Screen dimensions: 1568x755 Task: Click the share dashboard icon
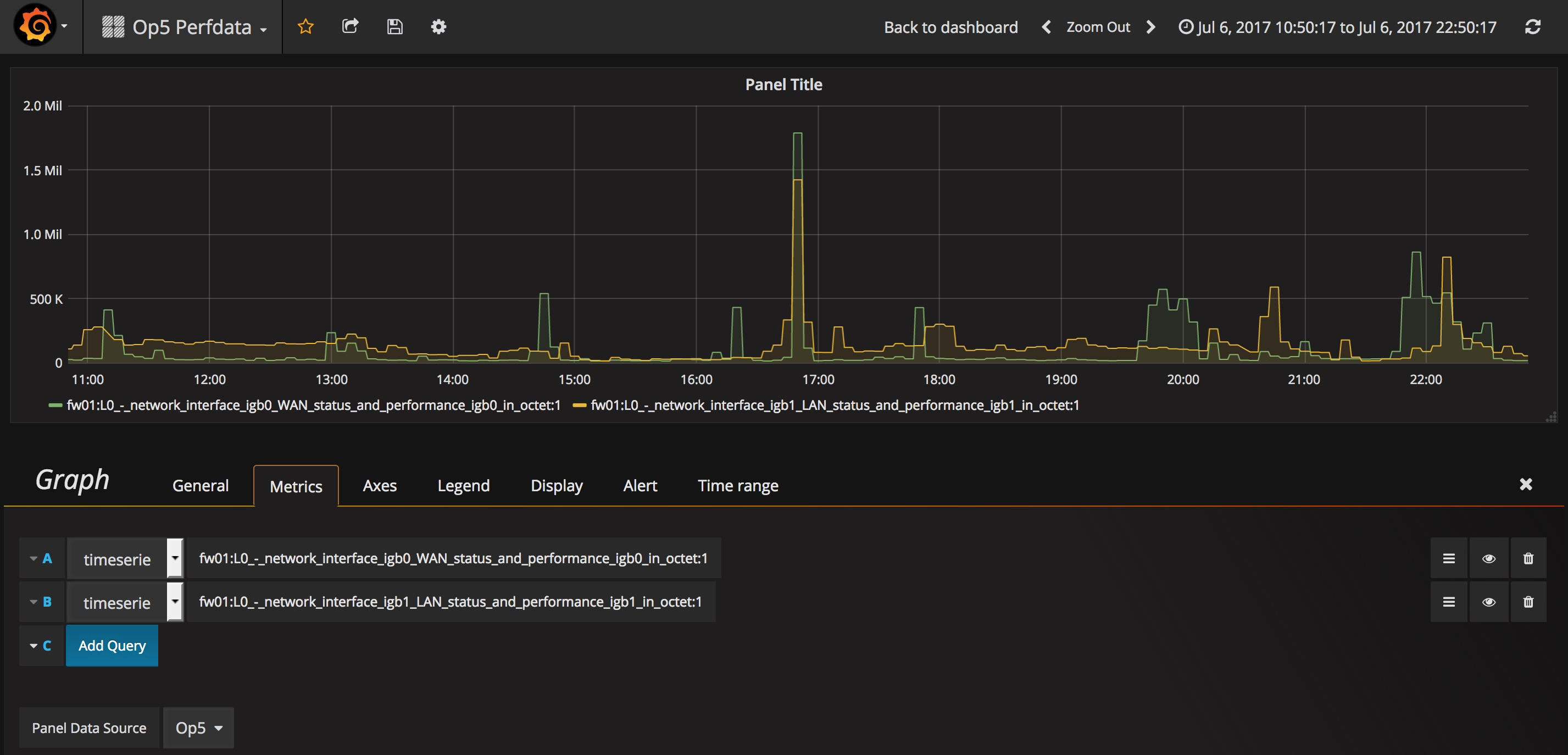point(350,27)
